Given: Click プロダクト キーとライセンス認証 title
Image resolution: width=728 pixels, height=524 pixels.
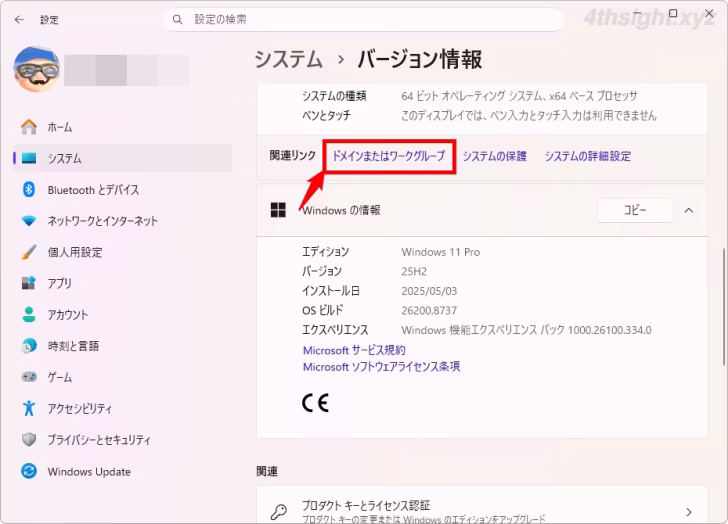Looking at the screenshot, I should point(366,505).
